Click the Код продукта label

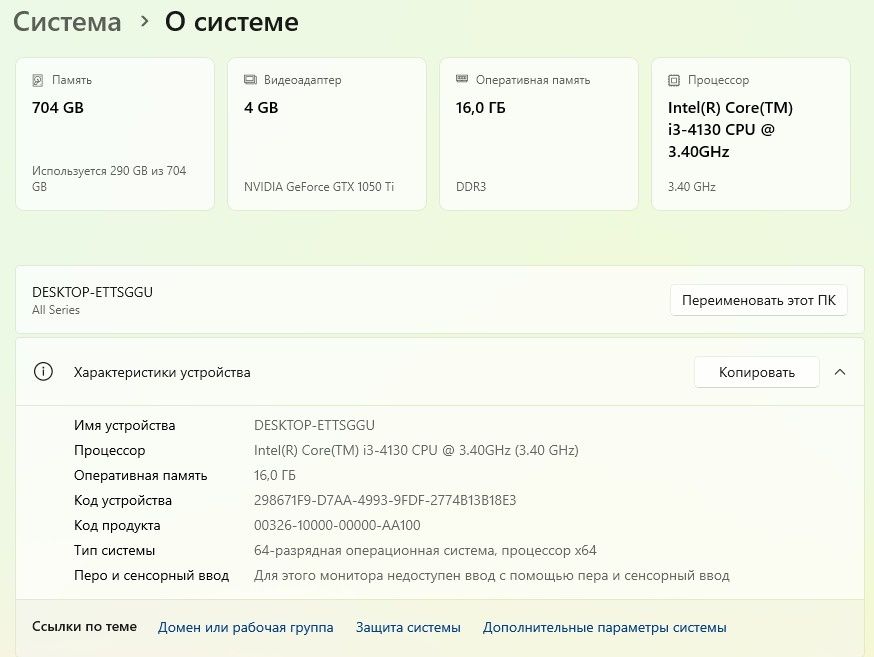(117, 525)
